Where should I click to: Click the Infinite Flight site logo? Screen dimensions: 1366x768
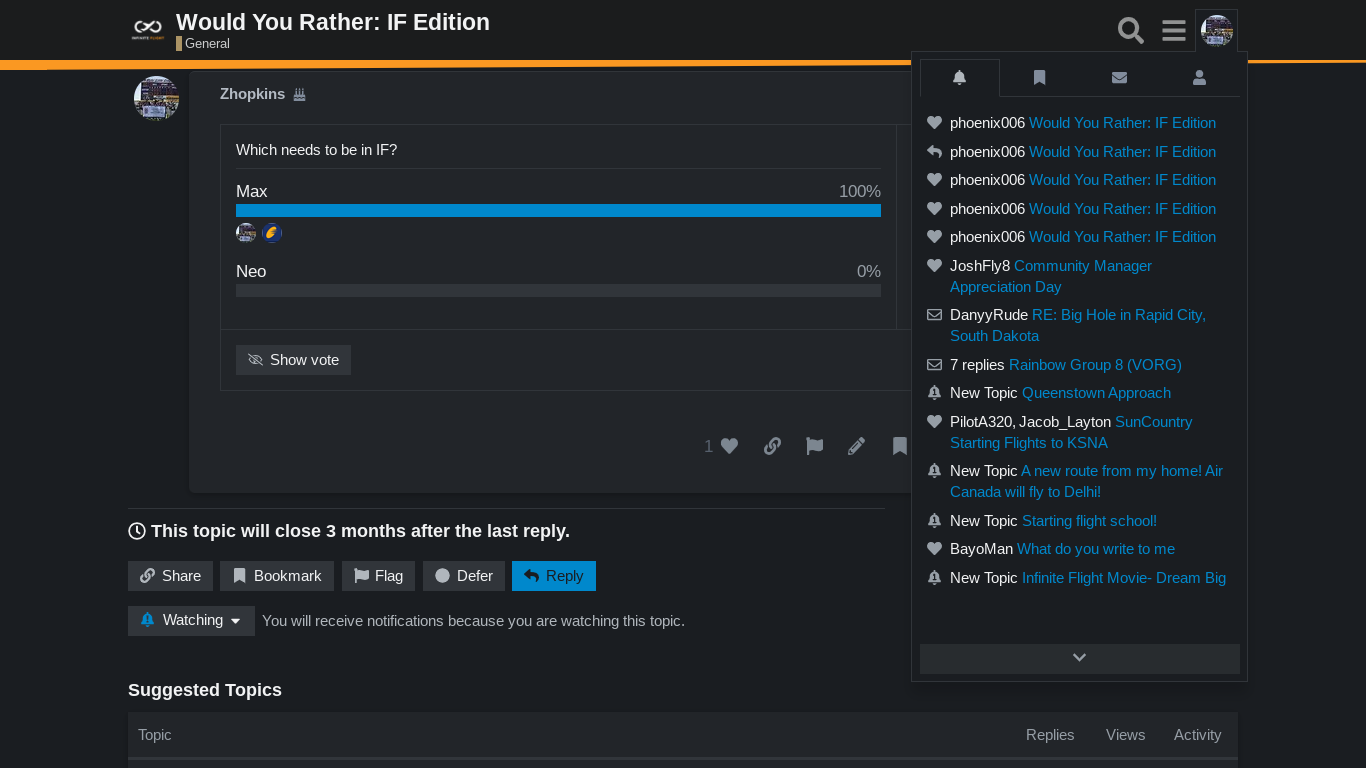coord(147,30)
